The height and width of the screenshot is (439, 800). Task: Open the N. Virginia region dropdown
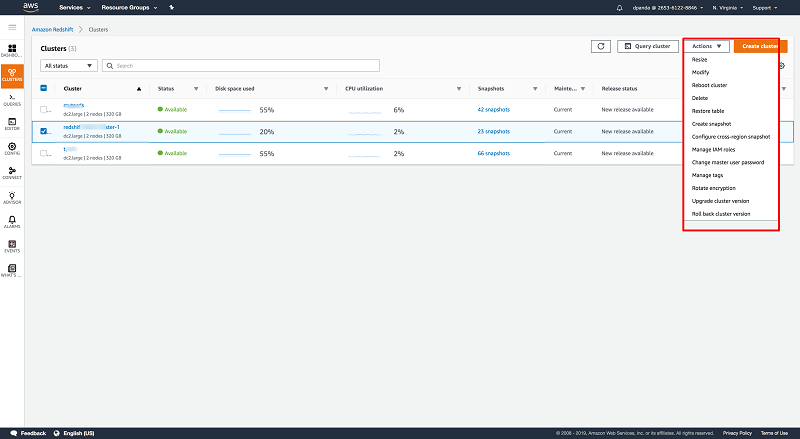point(727,8)
